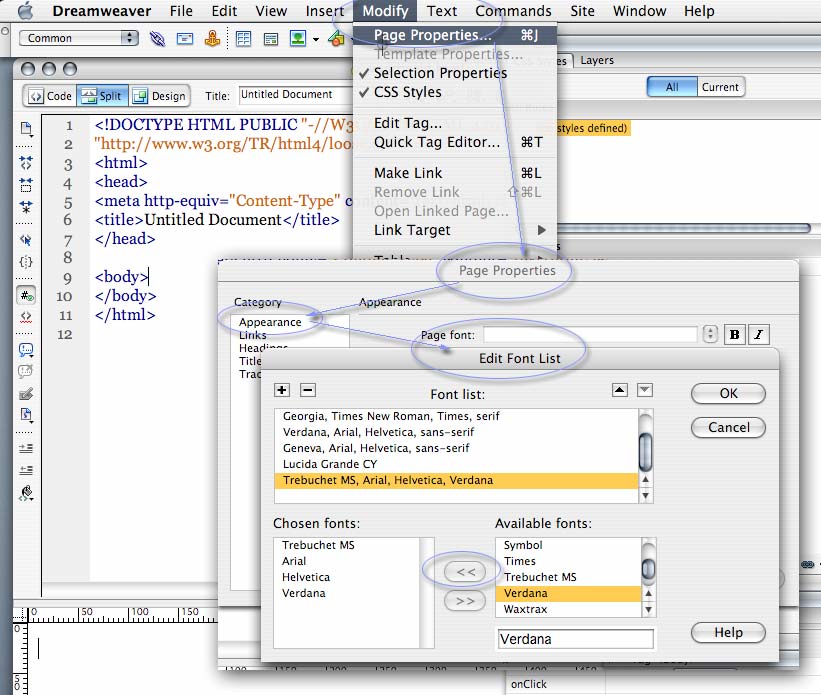The height and width of the screenshot is (695, 821).
Task: Show Current CSS selection mode
Action: pos(720,87)
